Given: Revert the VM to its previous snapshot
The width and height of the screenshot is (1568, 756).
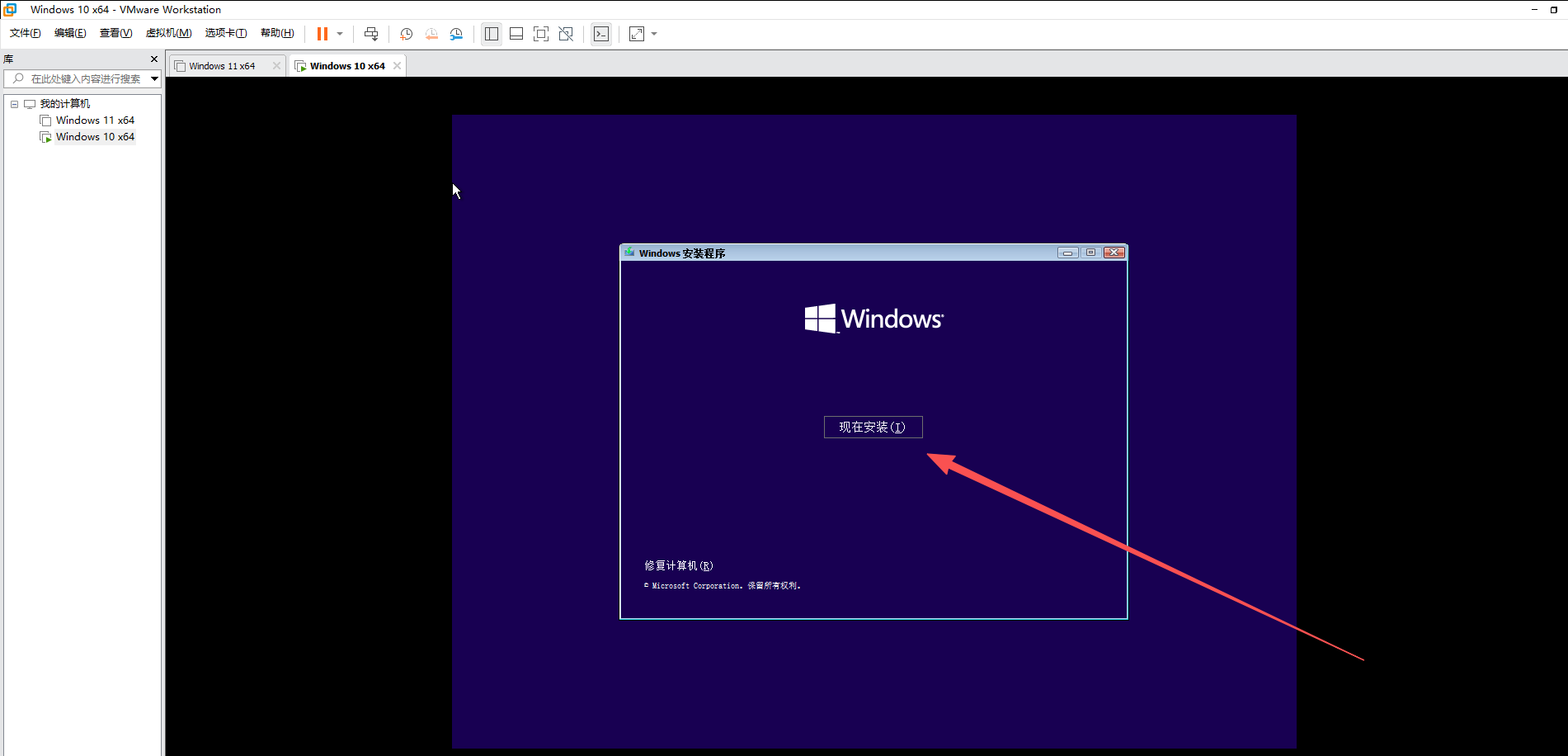Looking at the screenshot, I should point(431,34).
